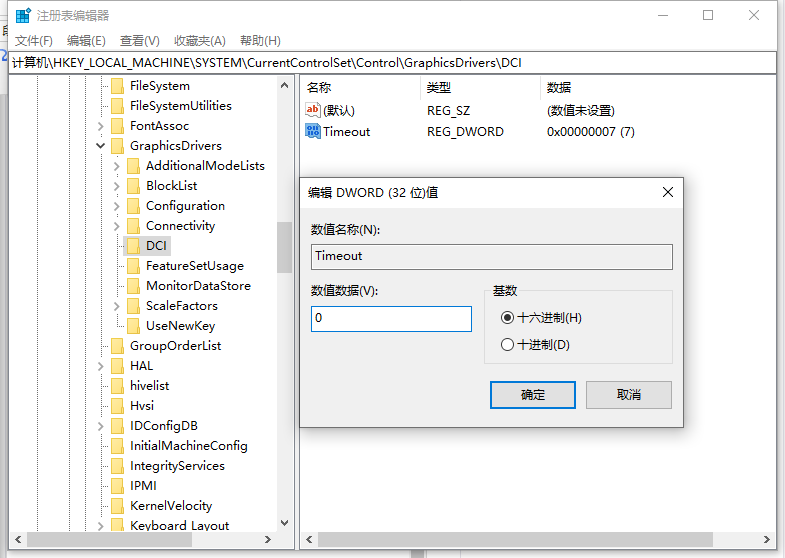Click the FontAssoc folder icon
The image size is (785, 558).
117,126
